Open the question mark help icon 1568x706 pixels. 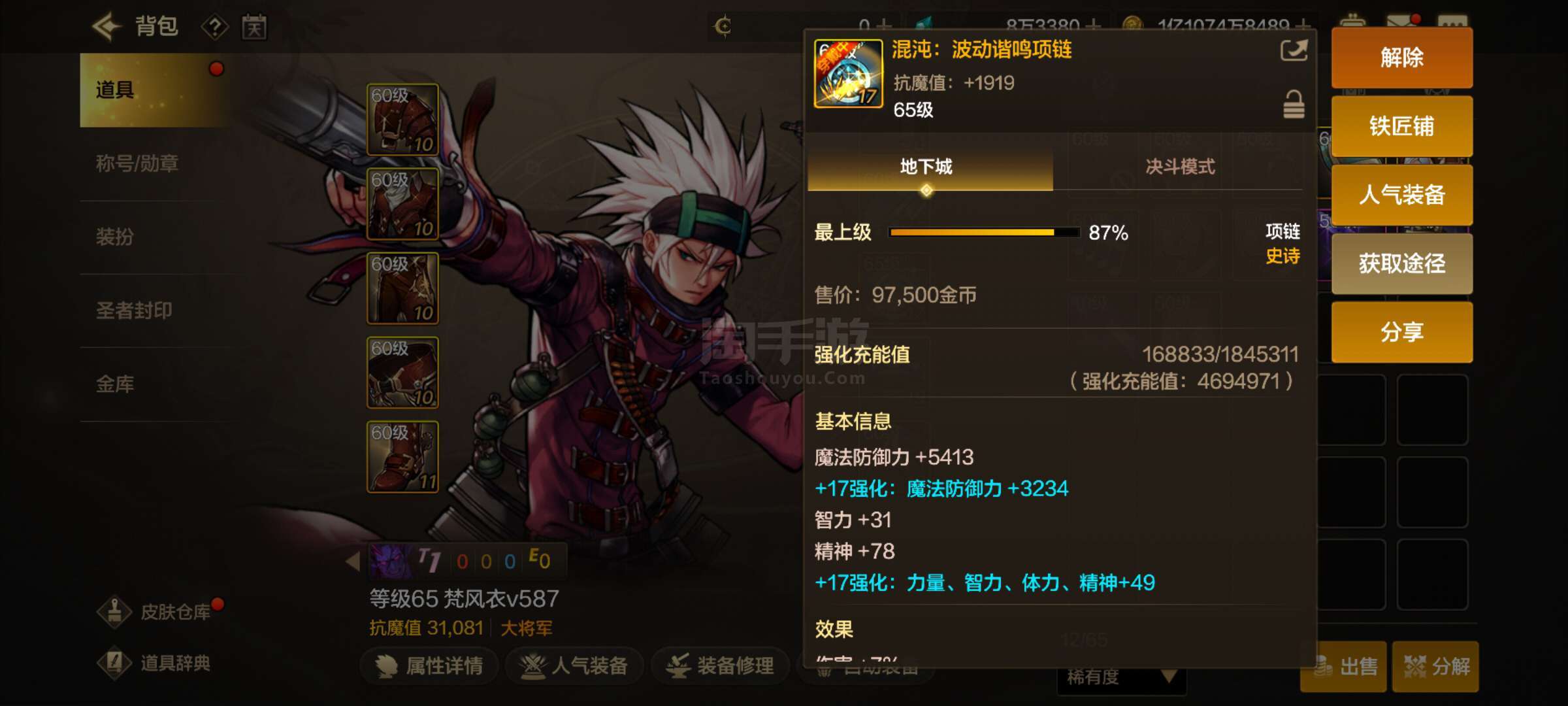click(x=214, y=27)
